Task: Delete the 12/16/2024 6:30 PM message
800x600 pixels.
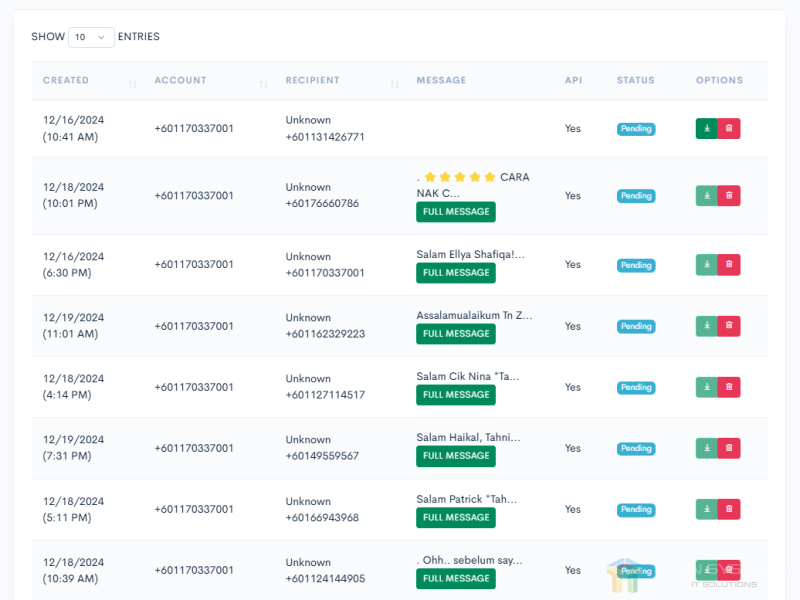Action: click(x=729, y=265)
